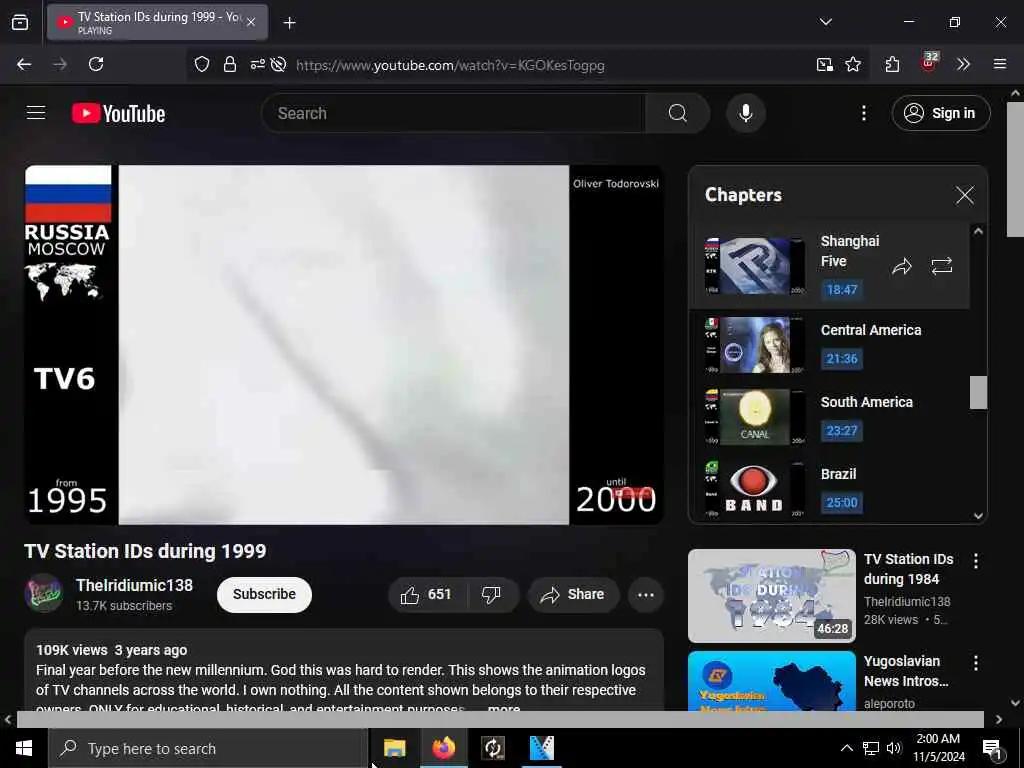Open Firefox View icon

(x=20, y=23)
